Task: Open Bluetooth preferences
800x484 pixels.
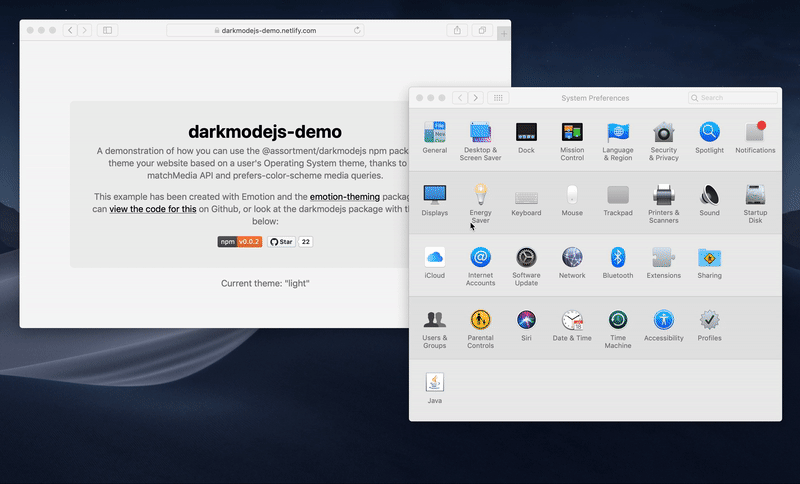Action: click(x=618, y=263)
